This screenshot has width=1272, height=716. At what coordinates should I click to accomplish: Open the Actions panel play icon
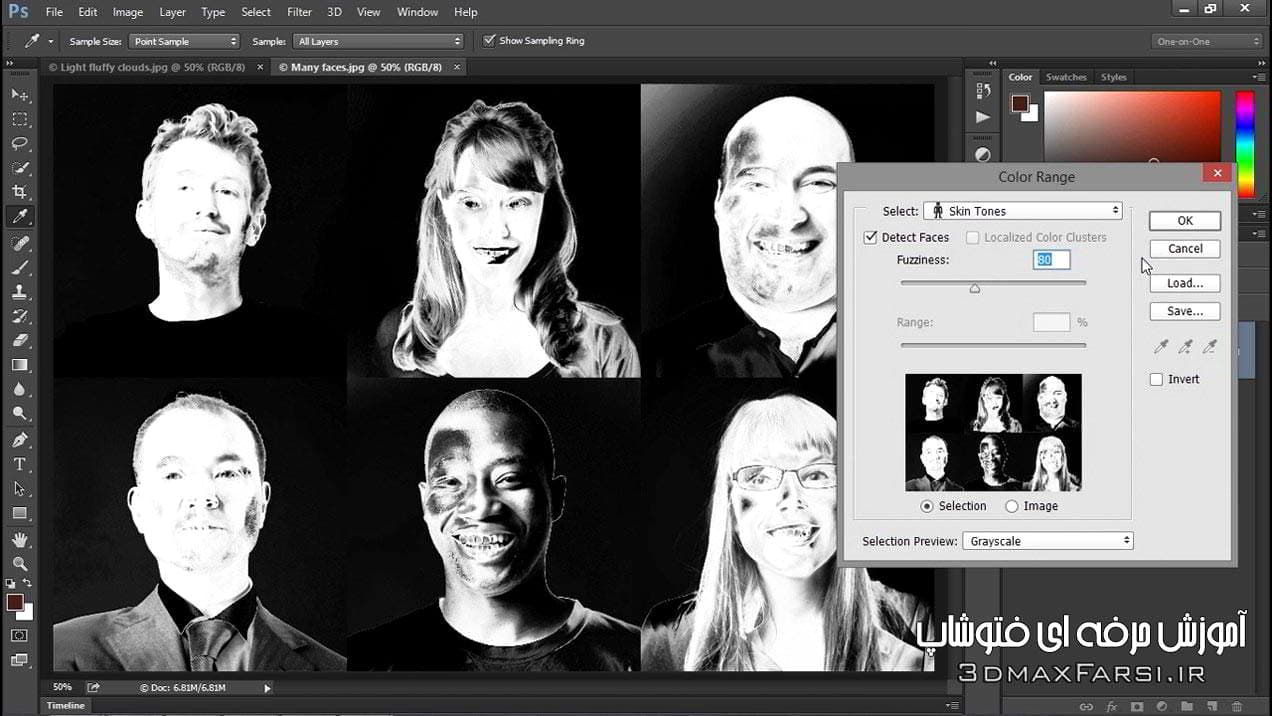(982, 117)
